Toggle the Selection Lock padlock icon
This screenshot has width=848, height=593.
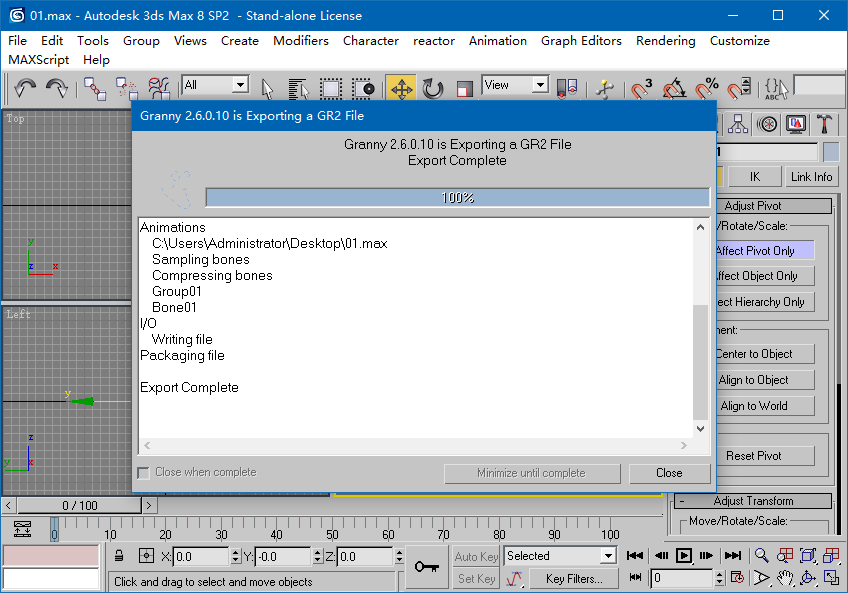pos(119,556)
